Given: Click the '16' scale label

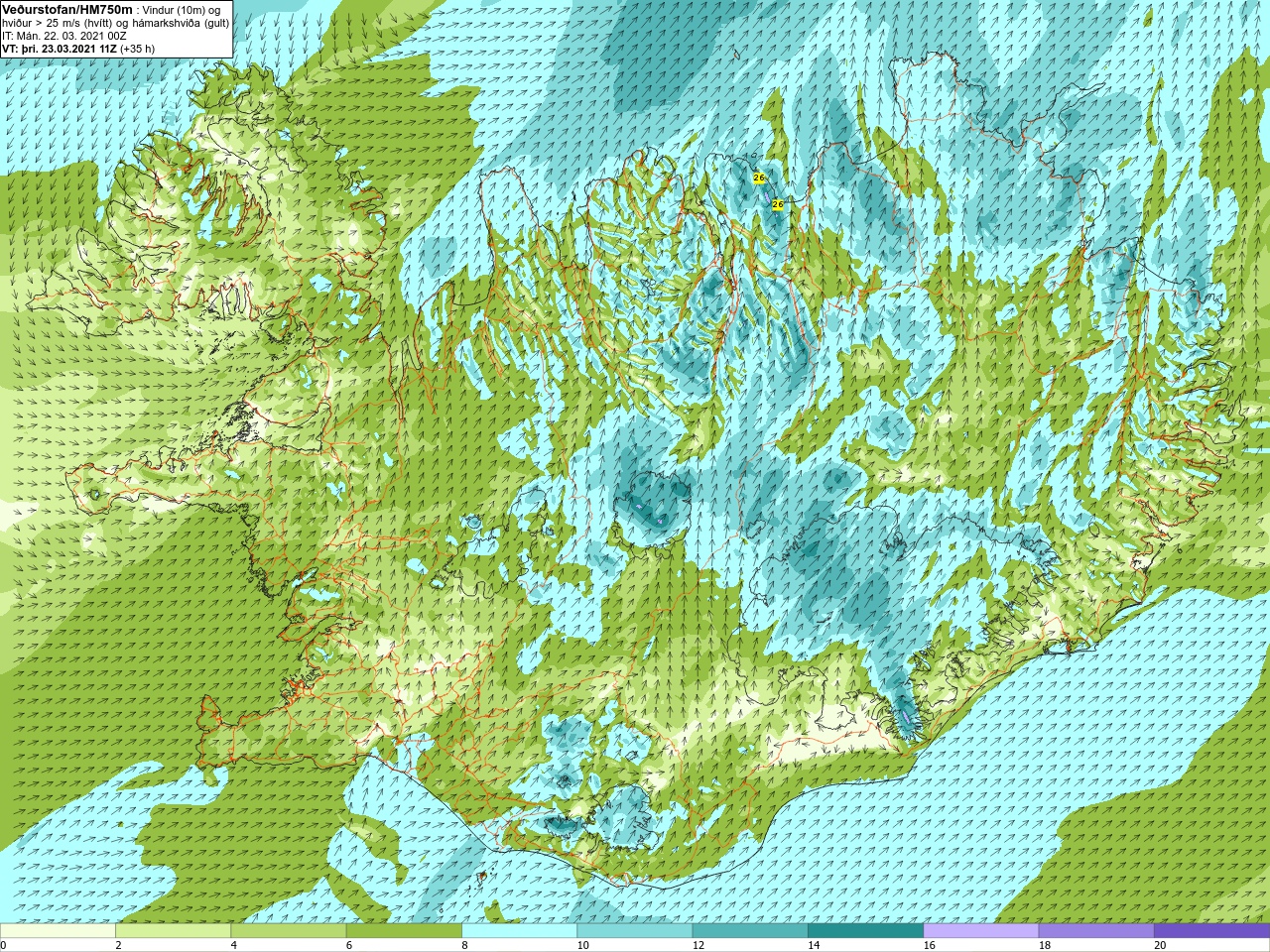Looking at the screenshot, I should point(929,945).
